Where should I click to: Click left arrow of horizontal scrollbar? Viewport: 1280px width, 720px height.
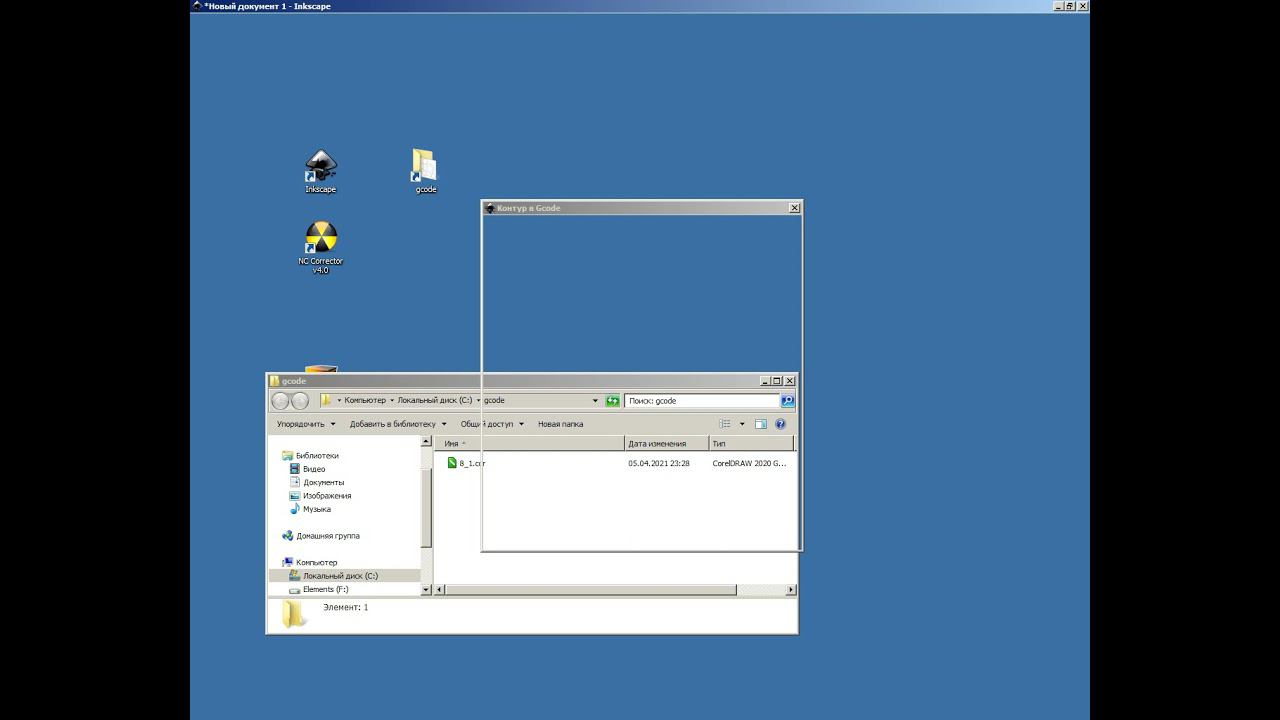(x=439, y=590)
